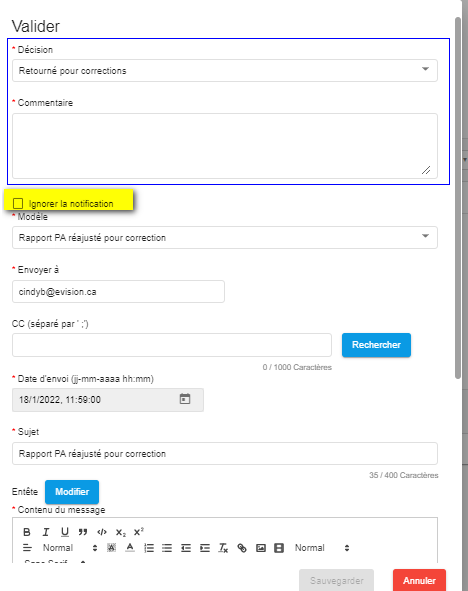Click Modifier next to Entête
468x591 pixels.
(72, 492)
